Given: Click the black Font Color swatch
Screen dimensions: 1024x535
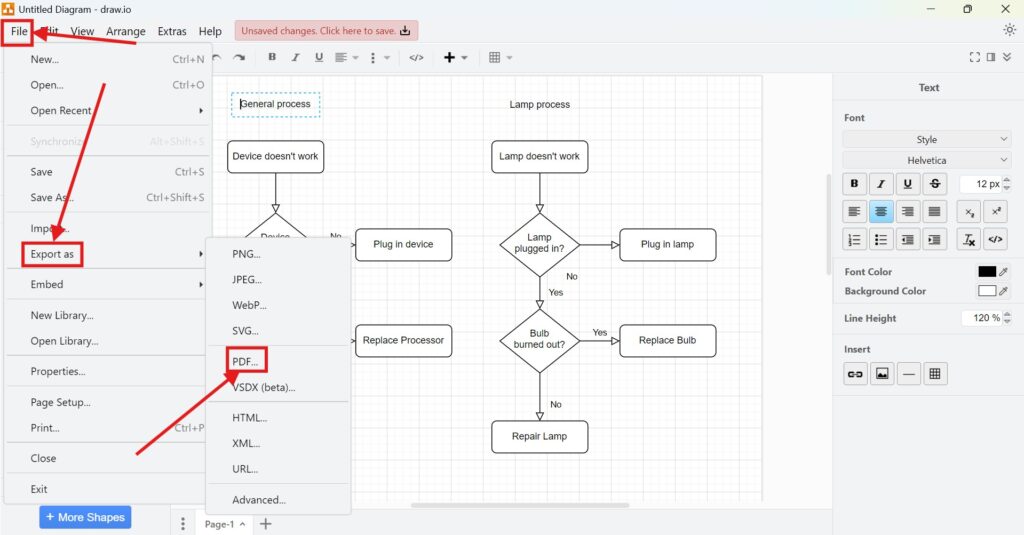Looking at the screenshot, I should [987, 272].
